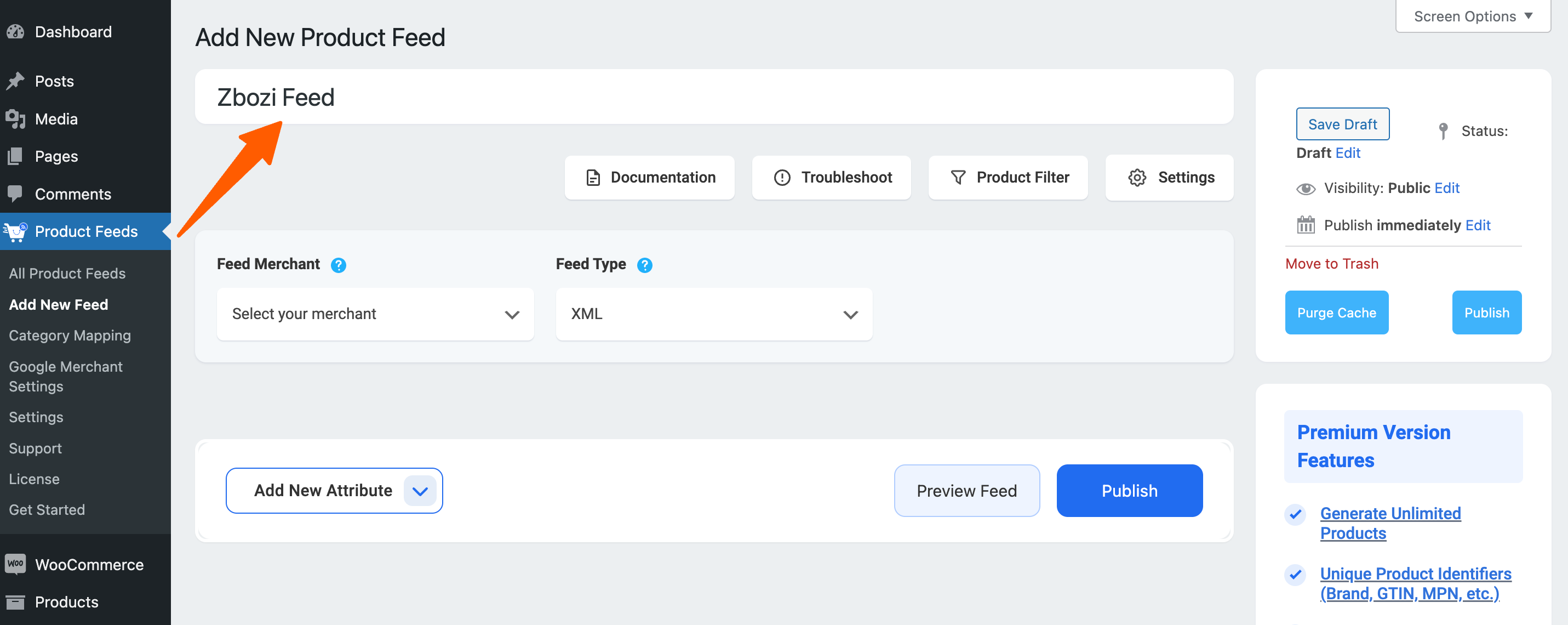The width and height of the screenshot is (1568, 625).
Task: Open Google Merchant Settings submenu
Action: tap(66, 377)
